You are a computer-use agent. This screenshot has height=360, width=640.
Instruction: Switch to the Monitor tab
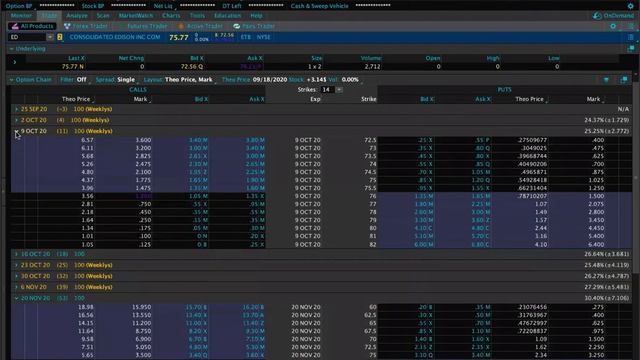[x=21, y=16]
